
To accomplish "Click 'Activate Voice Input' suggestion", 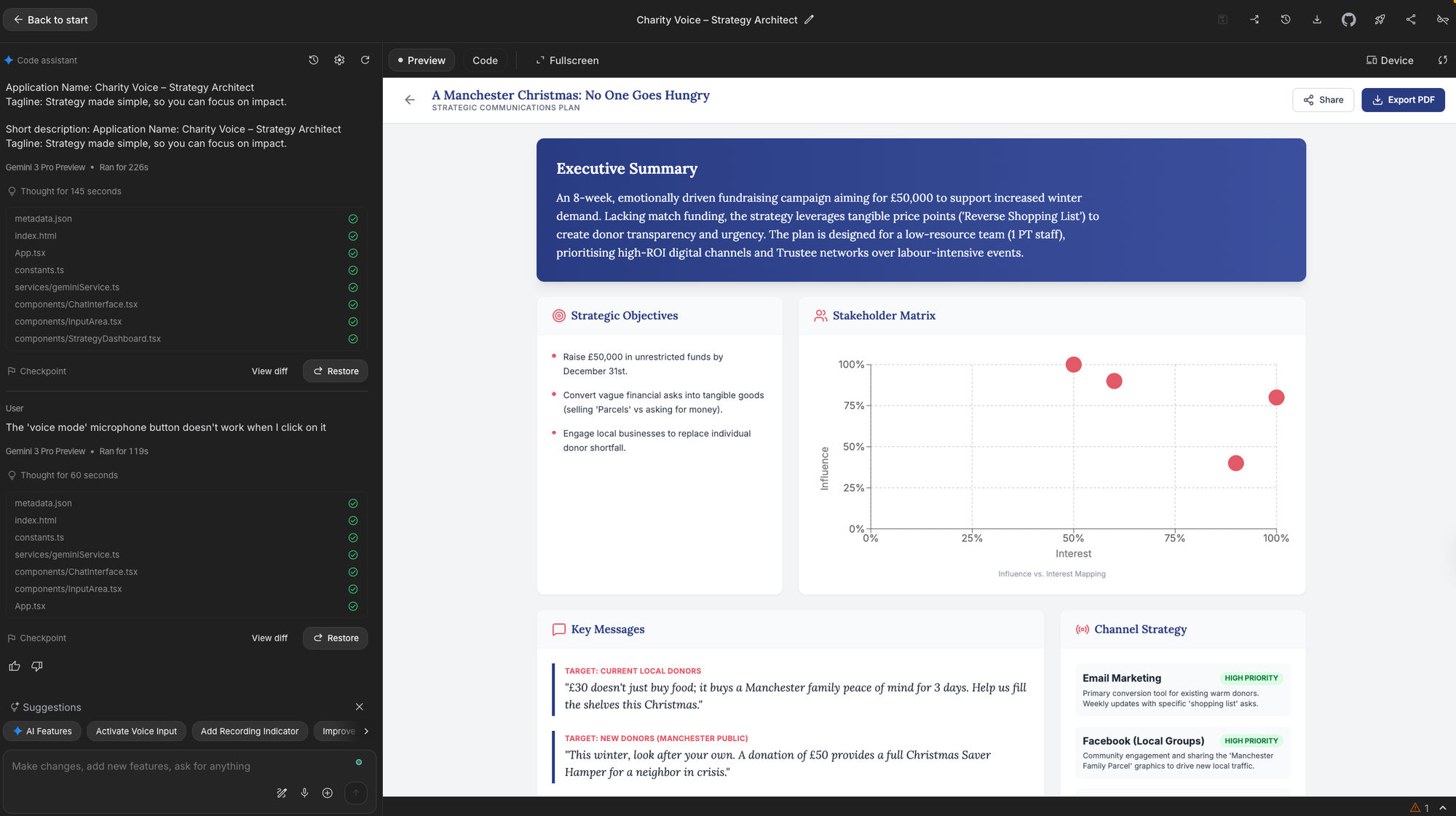I will point(136,731).
